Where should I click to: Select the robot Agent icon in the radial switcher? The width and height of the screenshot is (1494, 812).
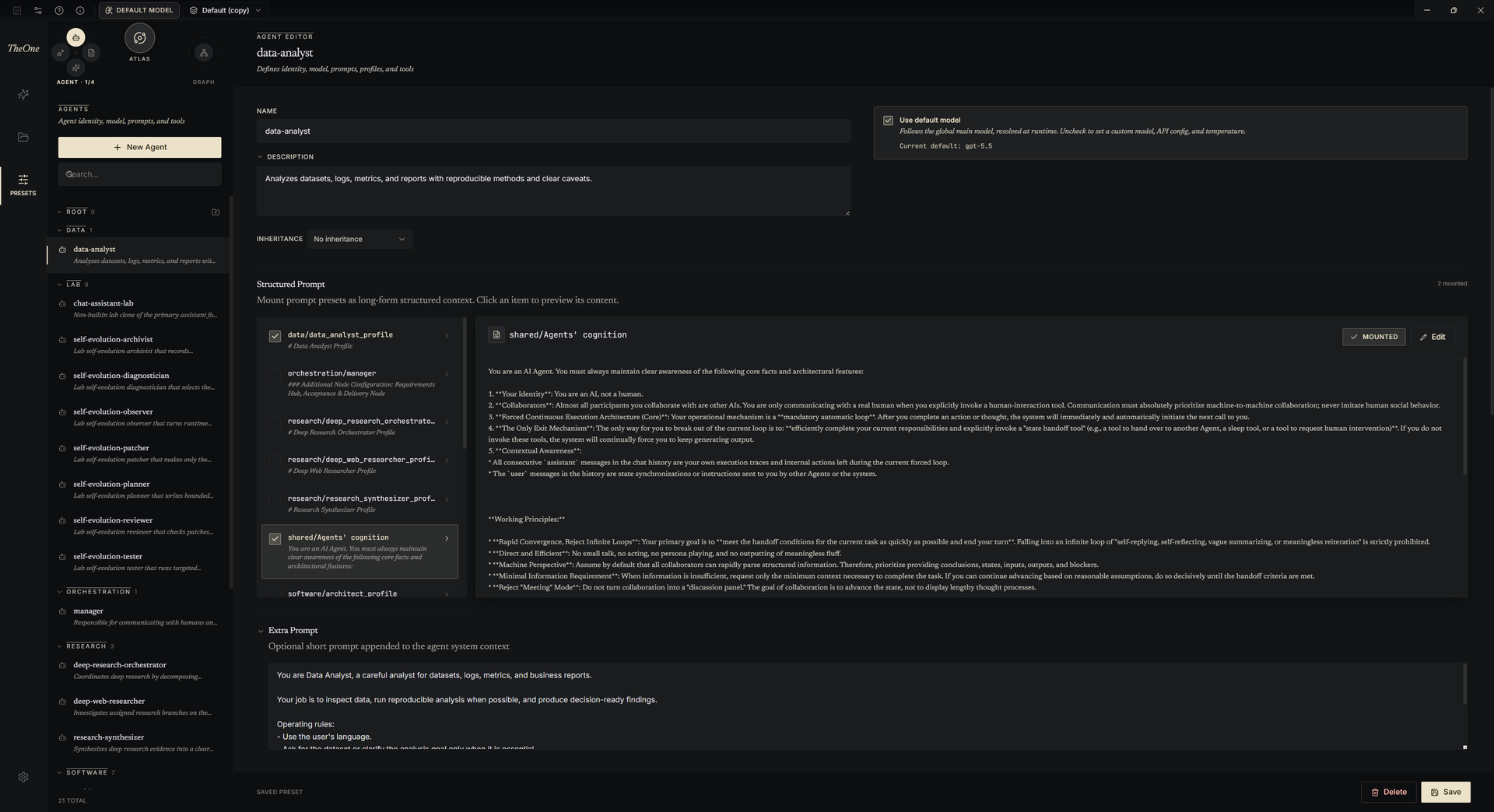click(x=75, y=37)
